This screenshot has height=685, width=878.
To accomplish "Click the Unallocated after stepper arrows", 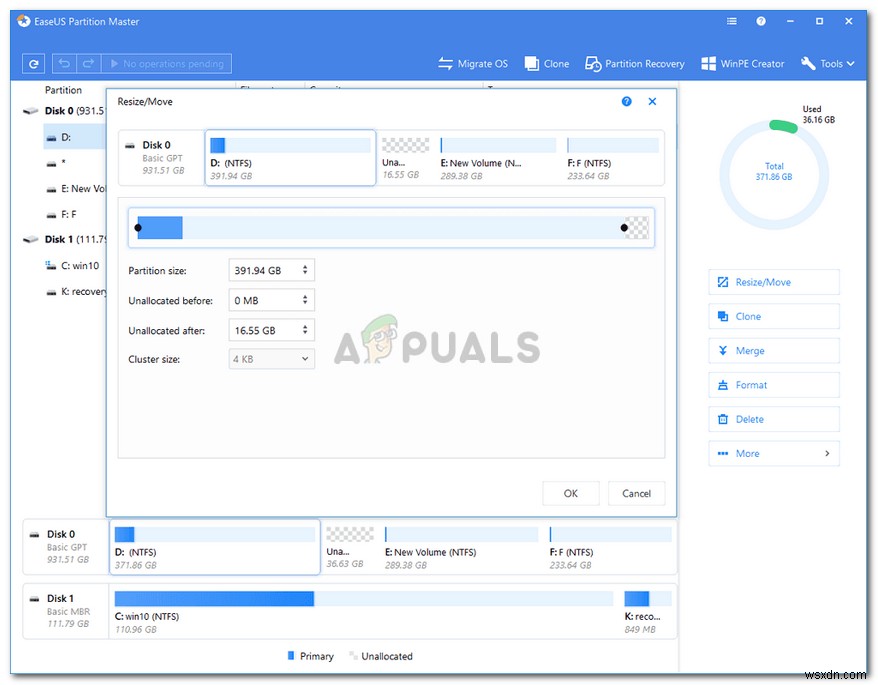I will click(305, 330).
